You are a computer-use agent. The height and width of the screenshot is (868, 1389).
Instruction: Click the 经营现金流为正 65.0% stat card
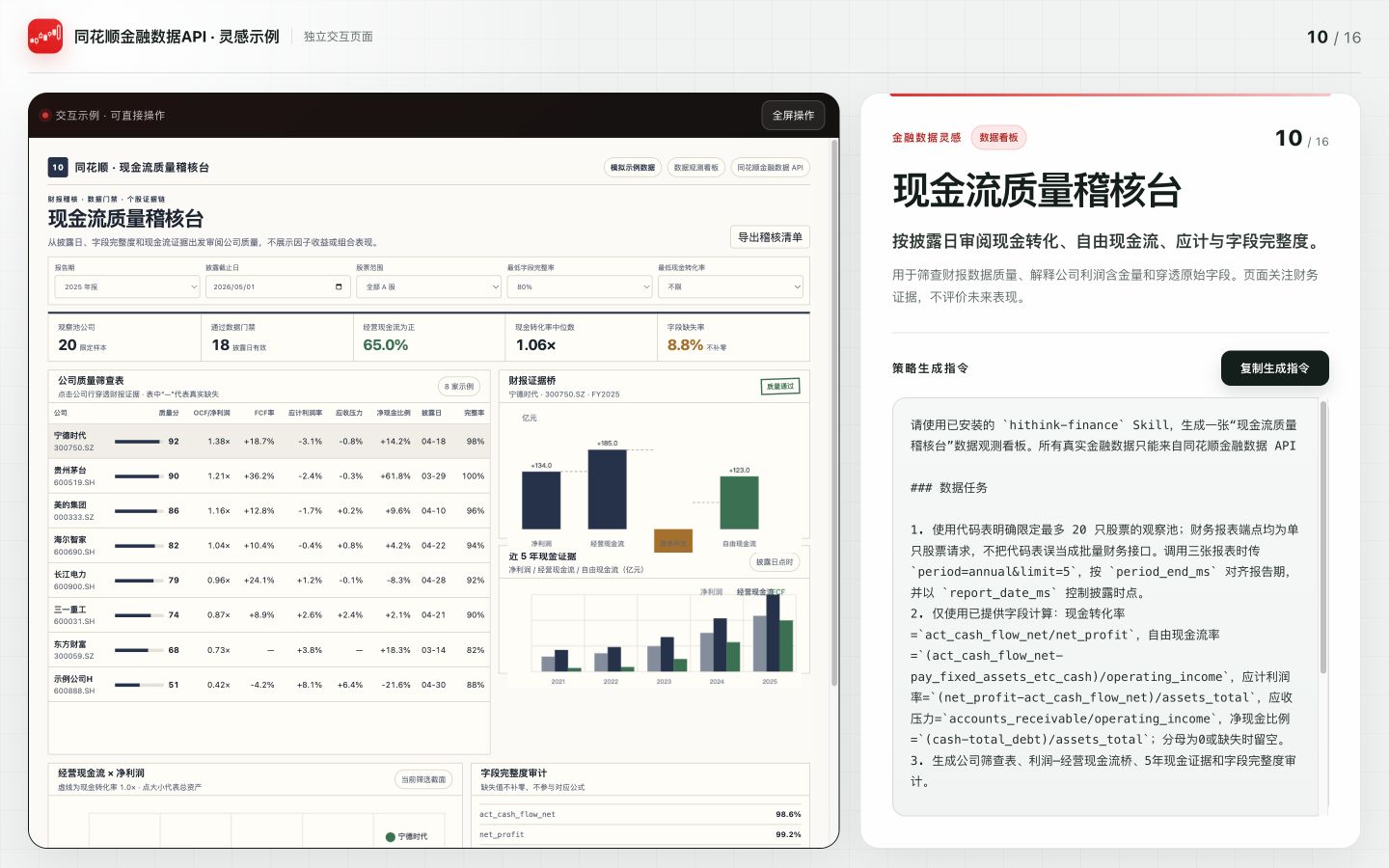[429, 338]
